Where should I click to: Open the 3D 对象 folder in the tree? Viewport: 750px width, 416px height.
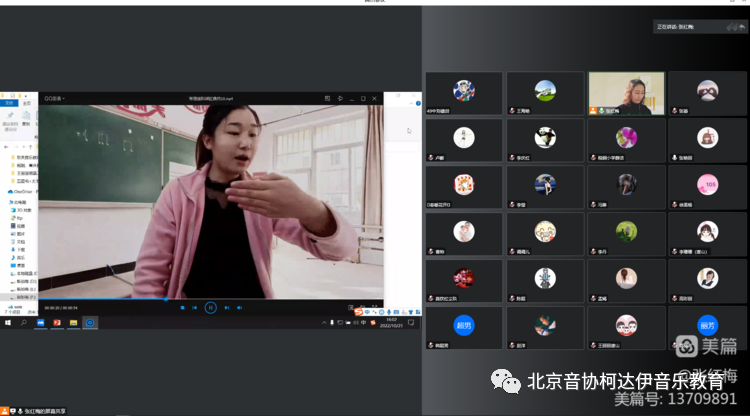click(x=21, y=210)
